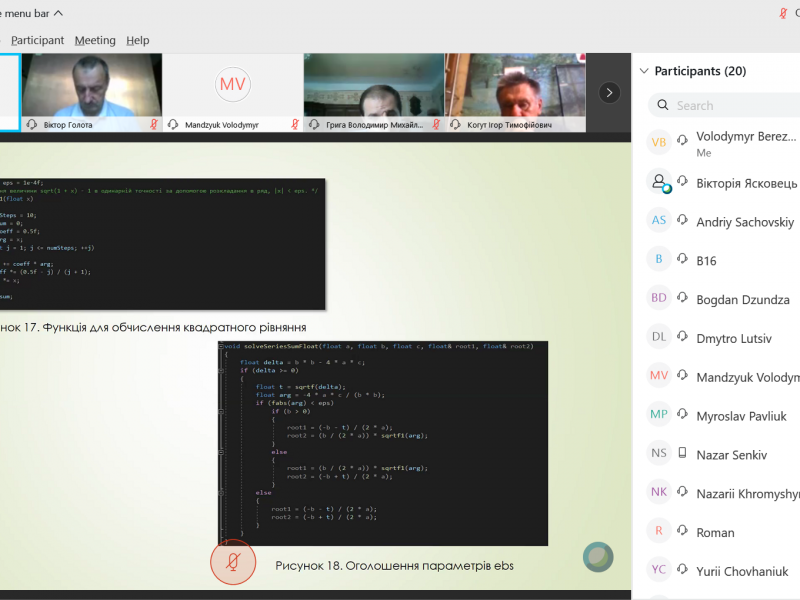This screenshot has height=600, width=800.
Task: Click the Webex Assistant circle icon
Action: pos(598,557)
